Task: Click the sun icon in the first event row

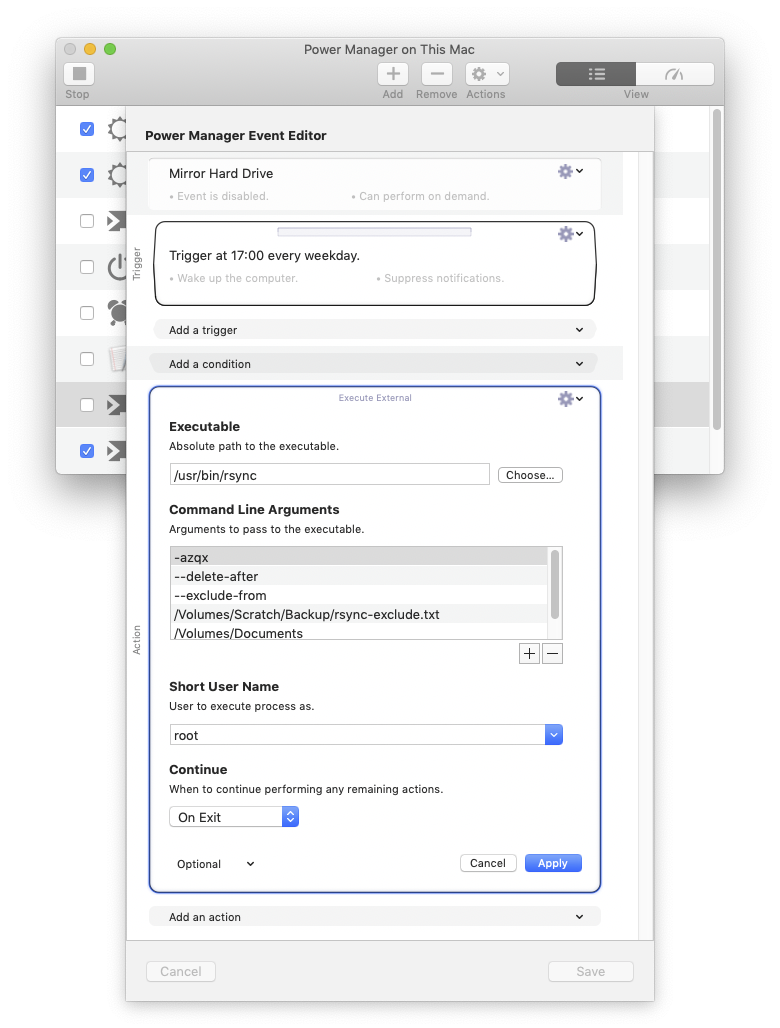Action: [117, 129]
